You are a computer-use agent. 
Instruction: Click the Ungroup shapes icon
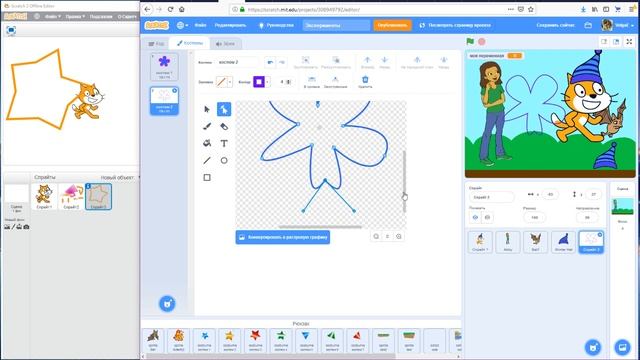[x=336, y=62]
